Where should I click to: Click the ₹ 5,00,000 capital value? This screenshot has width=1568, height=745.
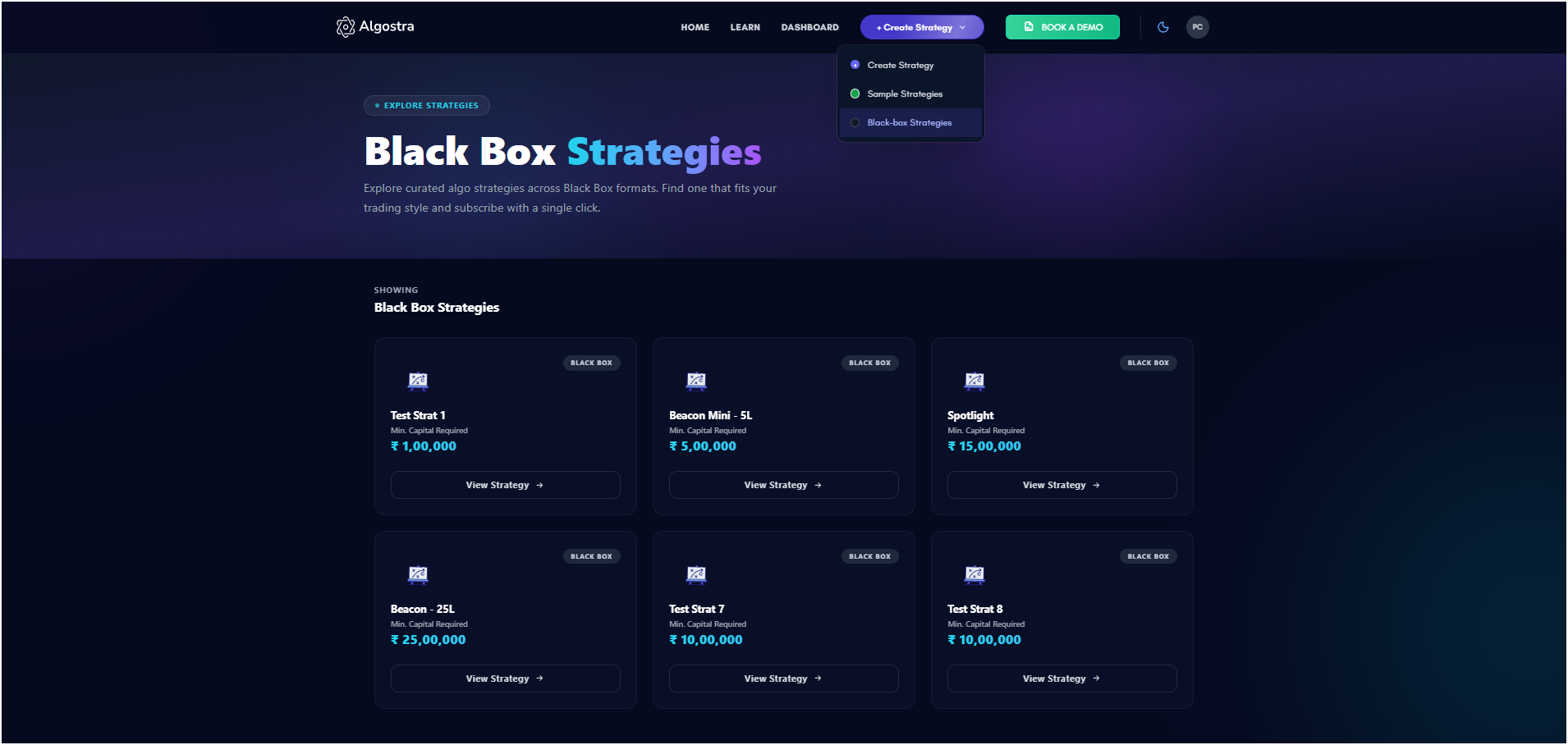point(703,446)
